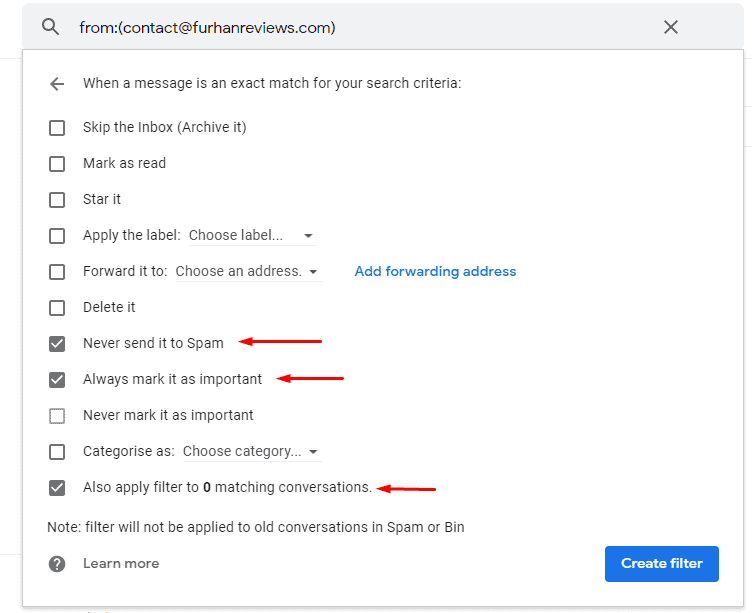This screenshot has width=752, height=613.
Task: Open the Choose category dropdown
Action: coord(250,452)
